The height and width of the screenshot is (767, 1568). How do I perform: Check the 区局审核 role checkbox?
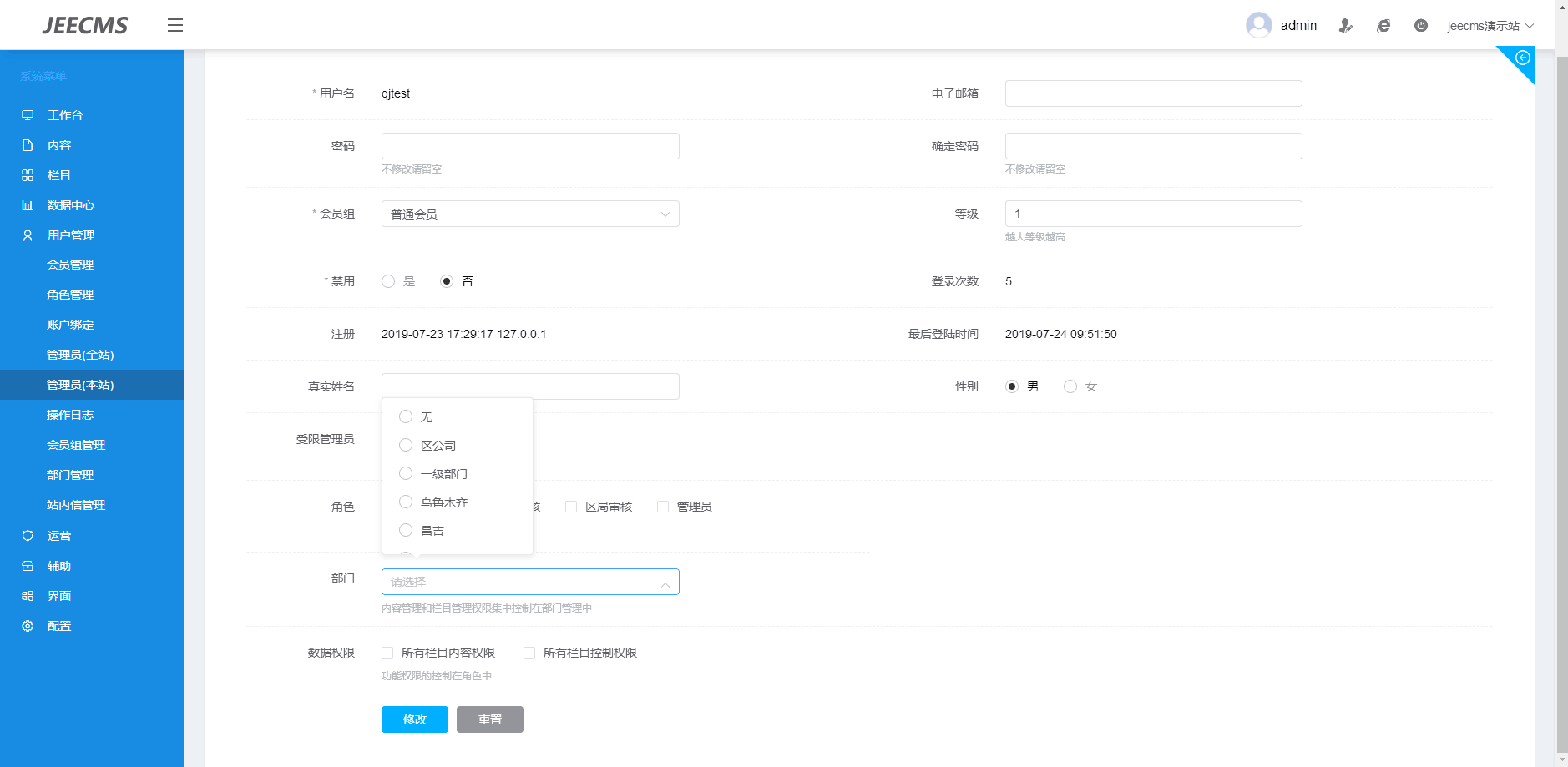(571, 507)
